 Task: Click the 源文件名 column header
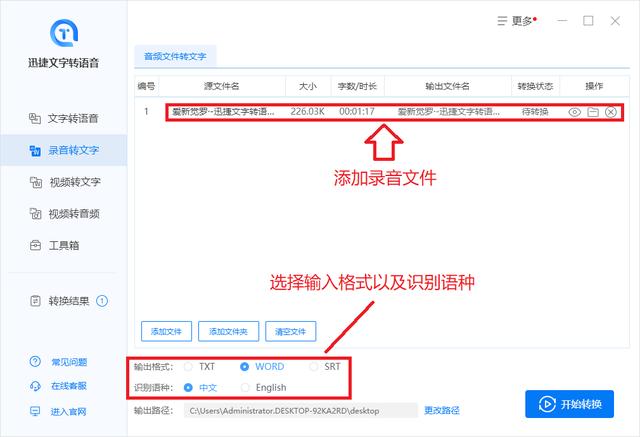coord(222,86)
